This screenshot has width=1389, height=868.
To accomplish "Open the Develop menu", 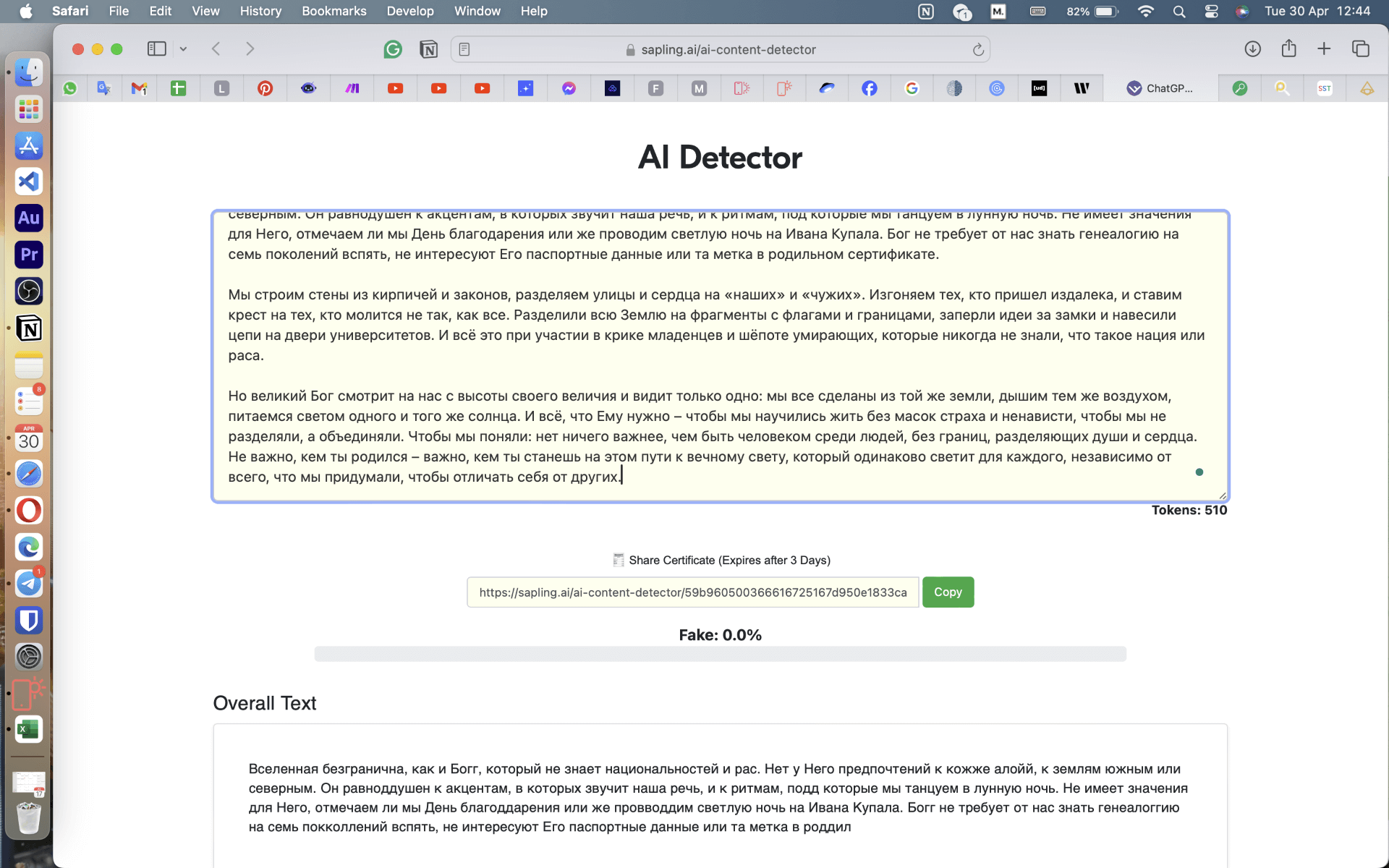I will coord(410,11).
